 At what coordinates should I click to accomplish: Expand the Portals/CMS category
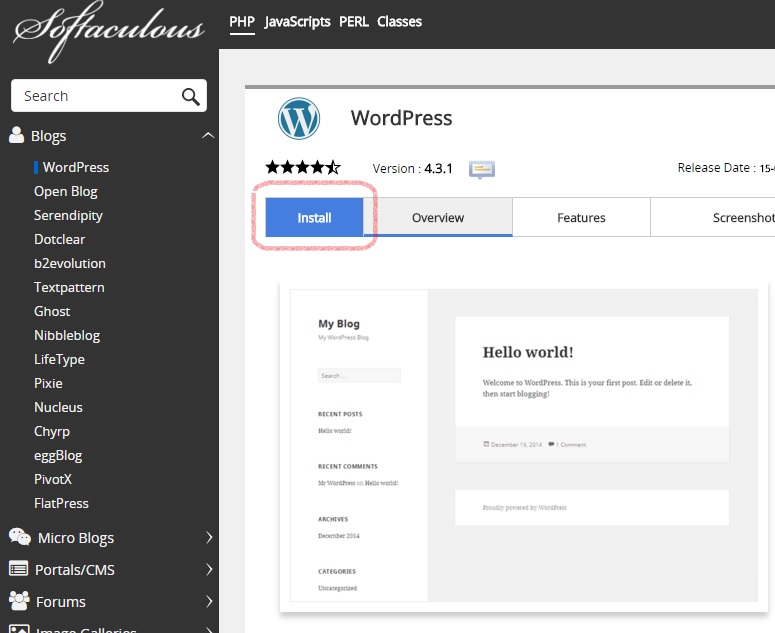click(x=209, y=569)
